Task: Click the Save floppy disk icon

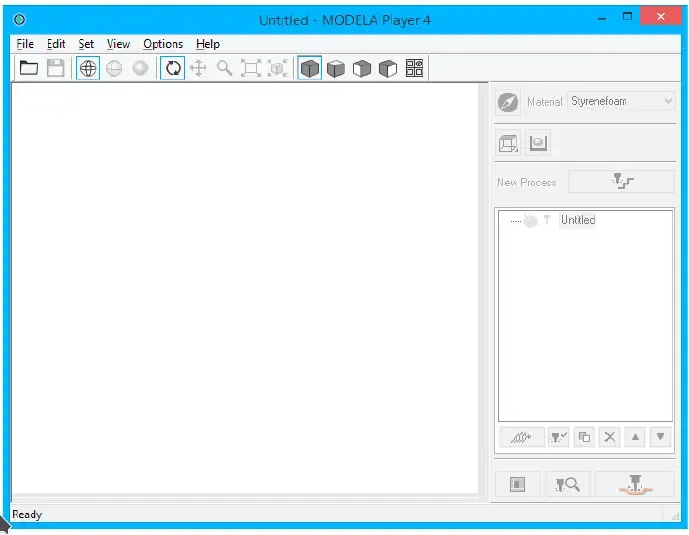Action: pos(56,68)
